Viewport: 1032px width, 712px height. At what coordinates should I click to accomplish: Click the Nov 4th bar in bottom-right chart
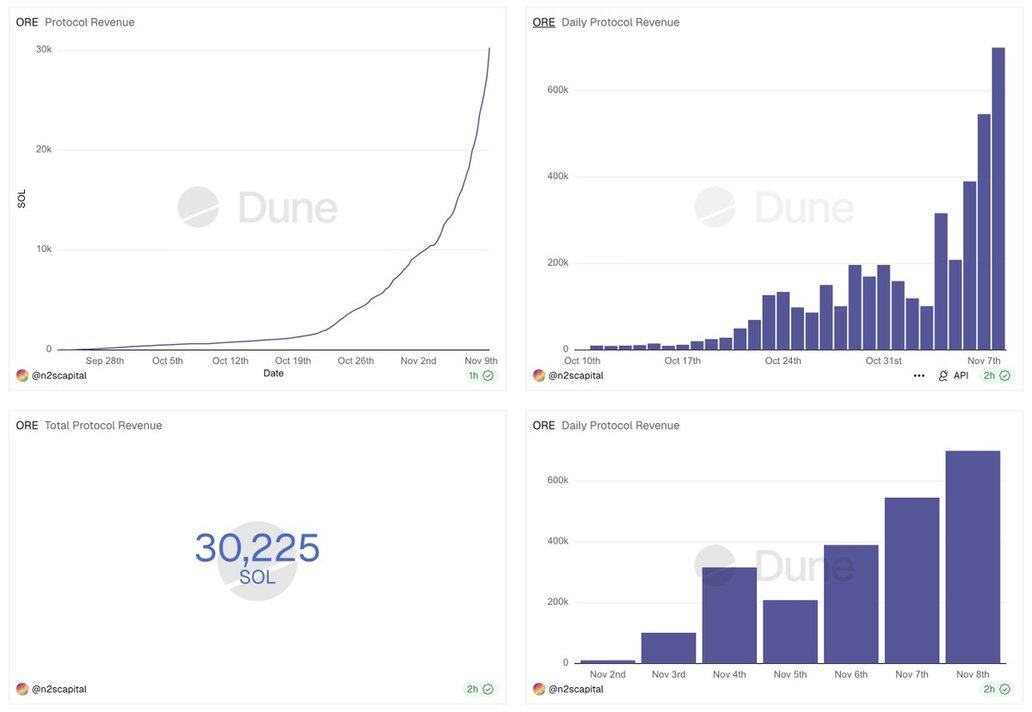tap(729, 615)
